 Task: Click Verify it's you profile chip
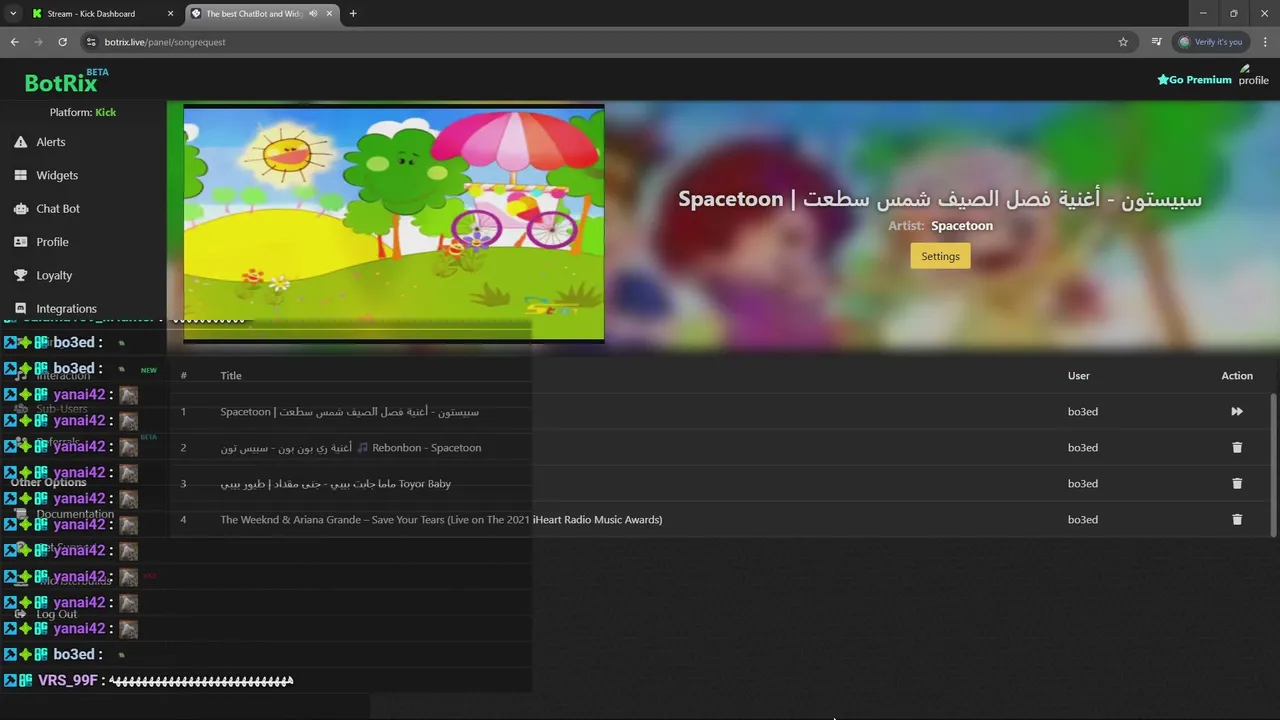click(1211, 42)
